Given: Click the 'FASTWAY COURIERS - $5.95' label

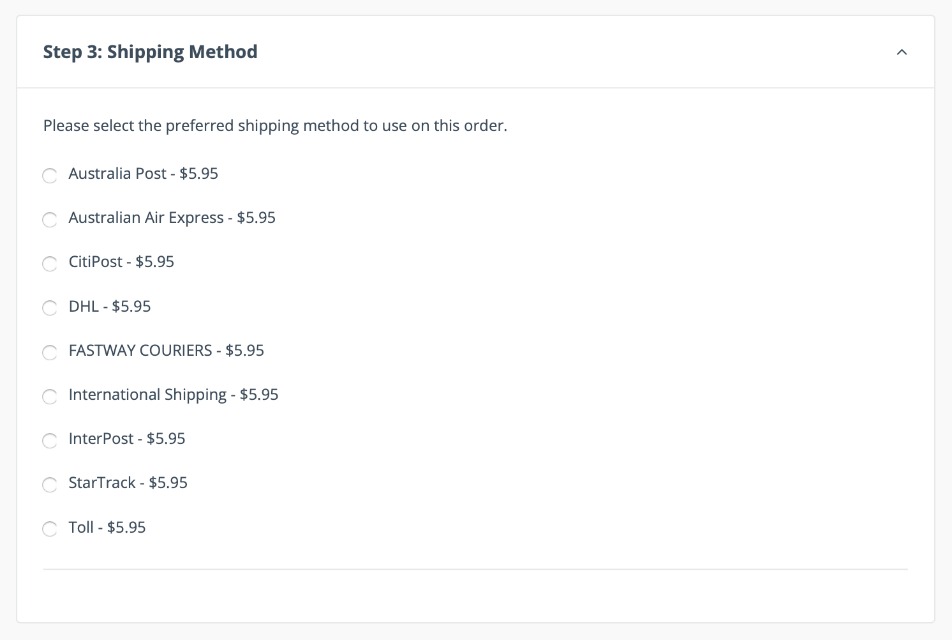Looking at the screenshot, I should point(166,350).
